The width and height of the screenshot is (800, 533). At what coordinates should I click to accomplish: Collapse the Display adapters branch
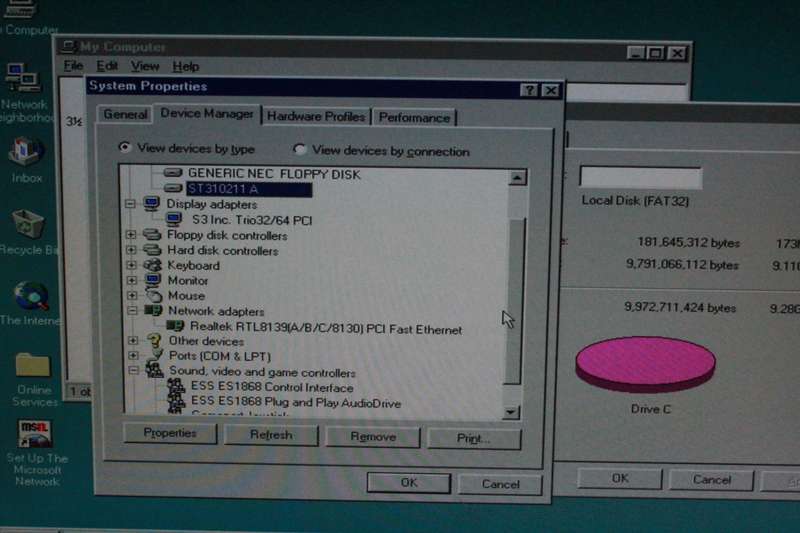[x=131, y=204]
